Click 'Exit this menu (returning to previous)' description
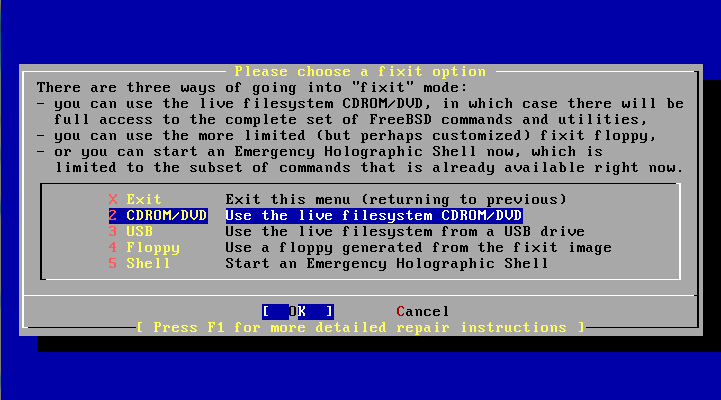721x400 pixels. 396,200
